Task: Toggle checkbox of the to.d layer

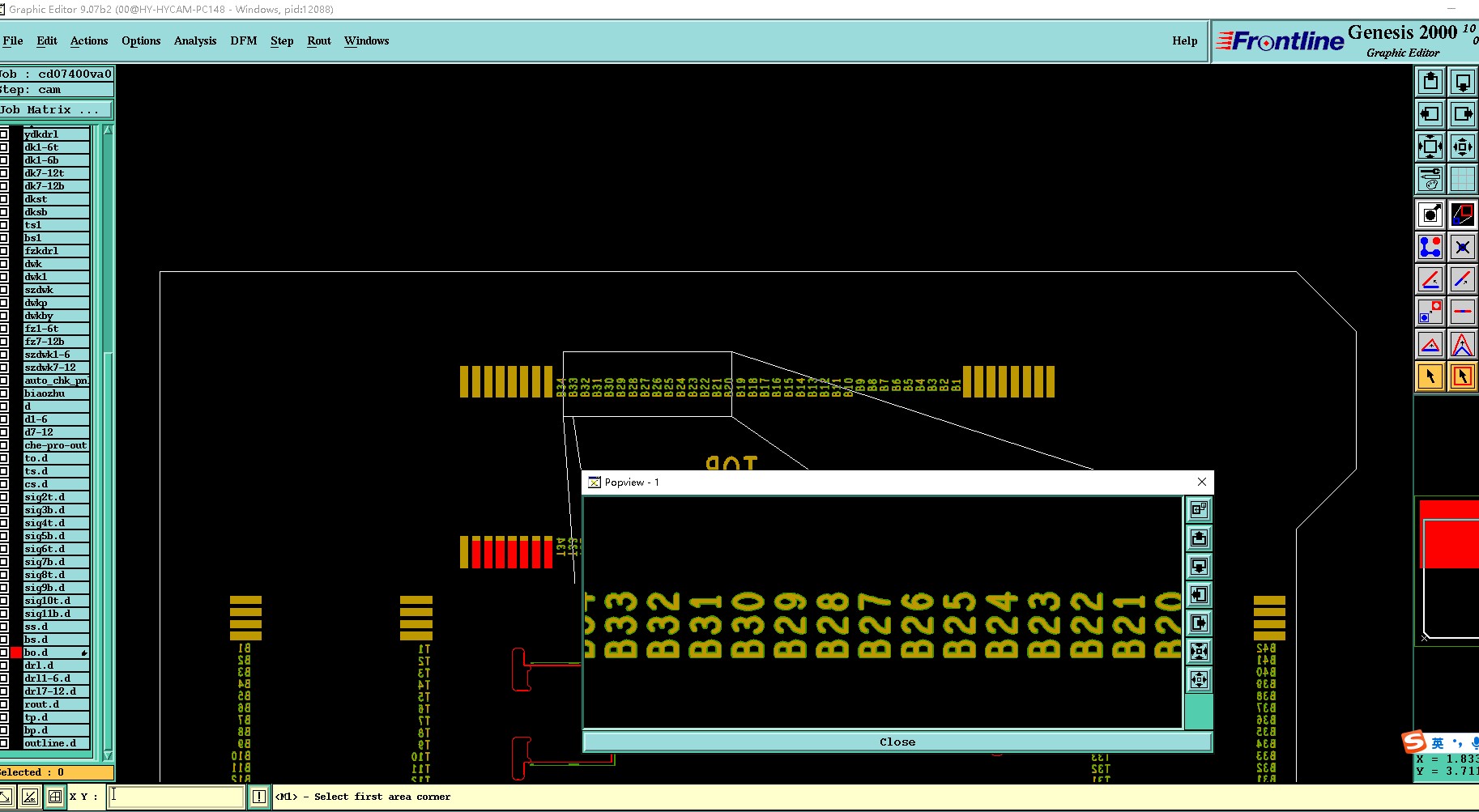Action: pyautogui.click(x=4, y=458)
